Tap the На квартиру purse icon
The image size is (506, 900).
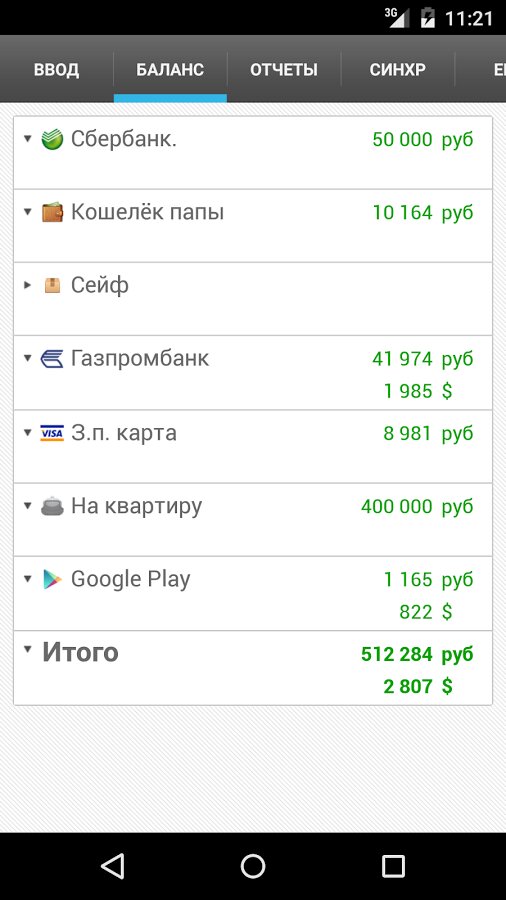[x=52, y=507]
